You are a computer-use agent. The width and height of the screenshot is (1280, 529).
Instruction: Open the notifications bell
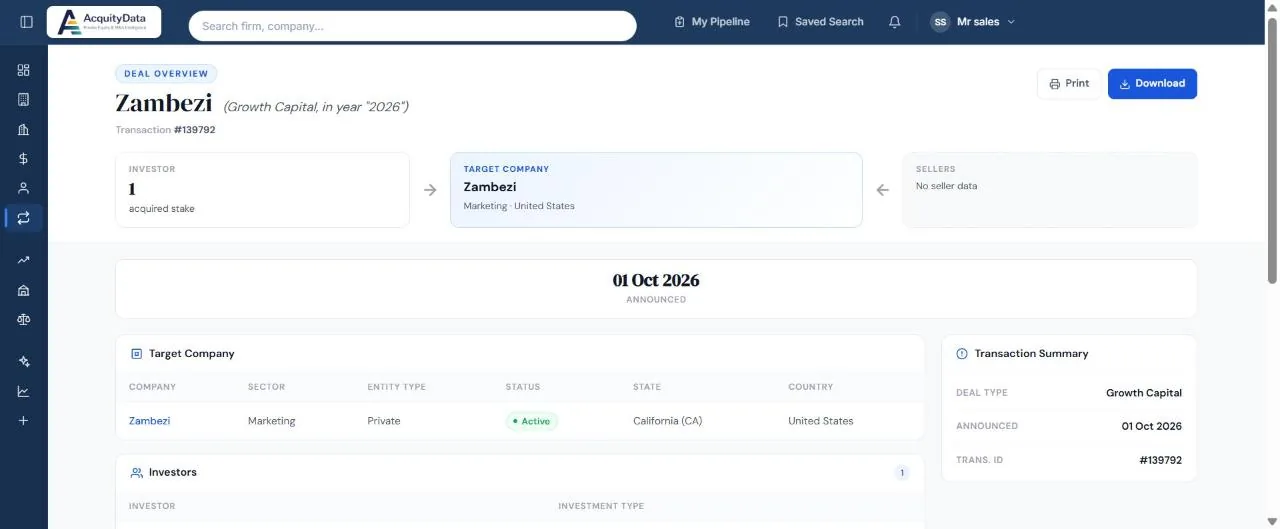895,22
